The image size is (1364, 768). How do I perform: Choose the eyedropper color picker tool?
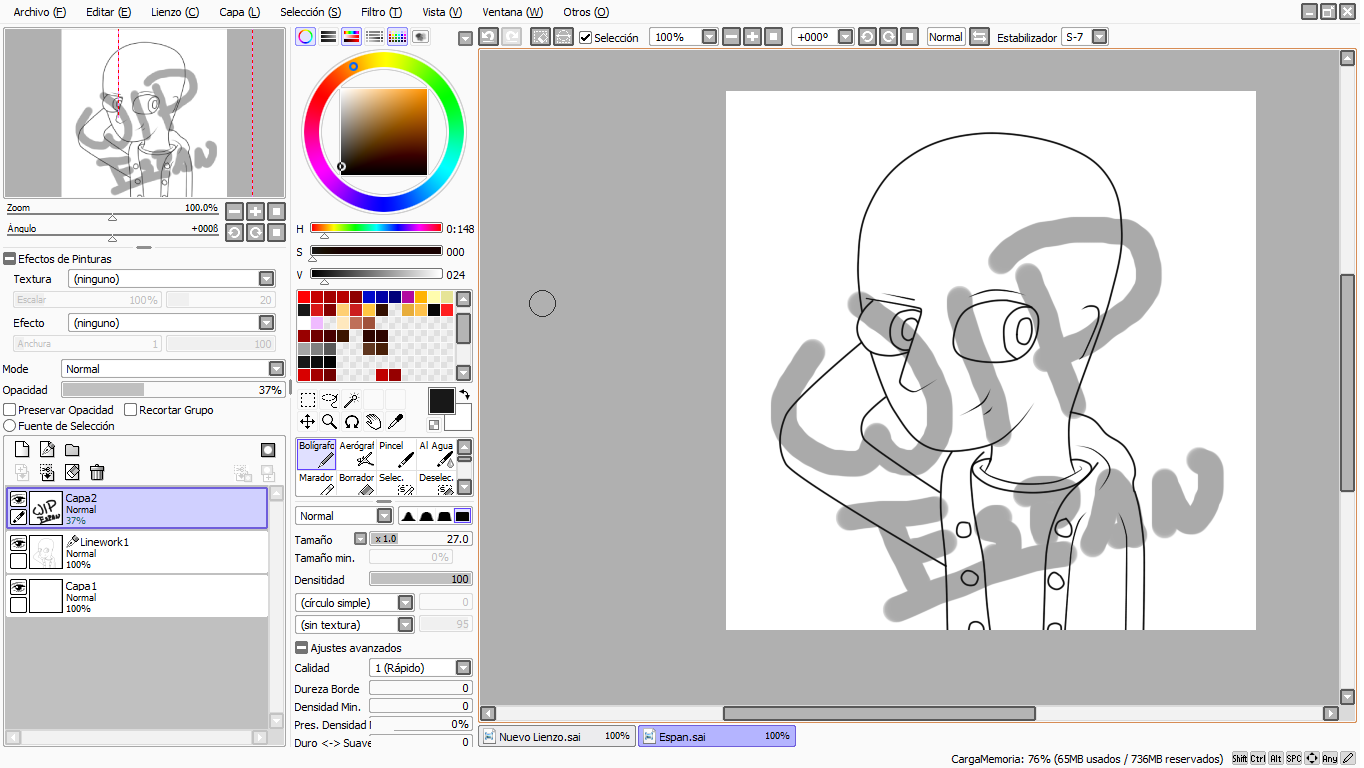pos(395,422)
